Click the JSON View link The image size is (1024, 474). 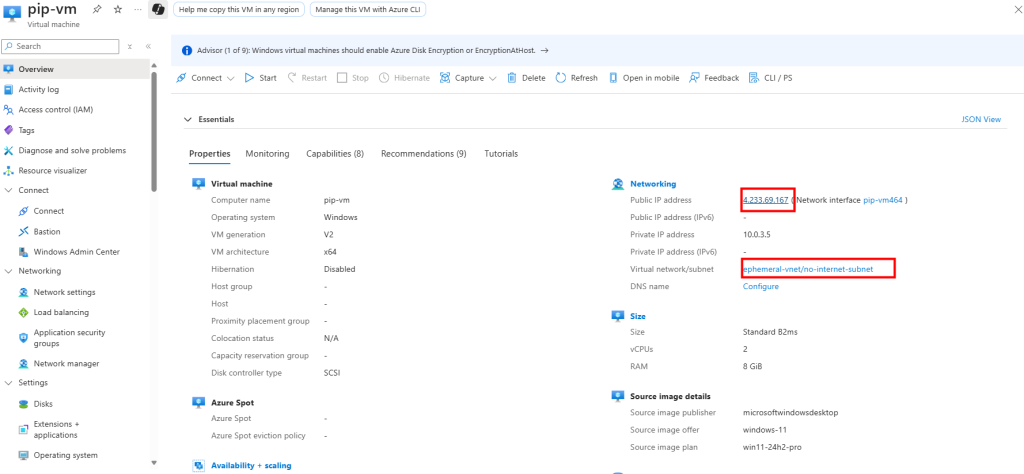[x=981, y=119]
